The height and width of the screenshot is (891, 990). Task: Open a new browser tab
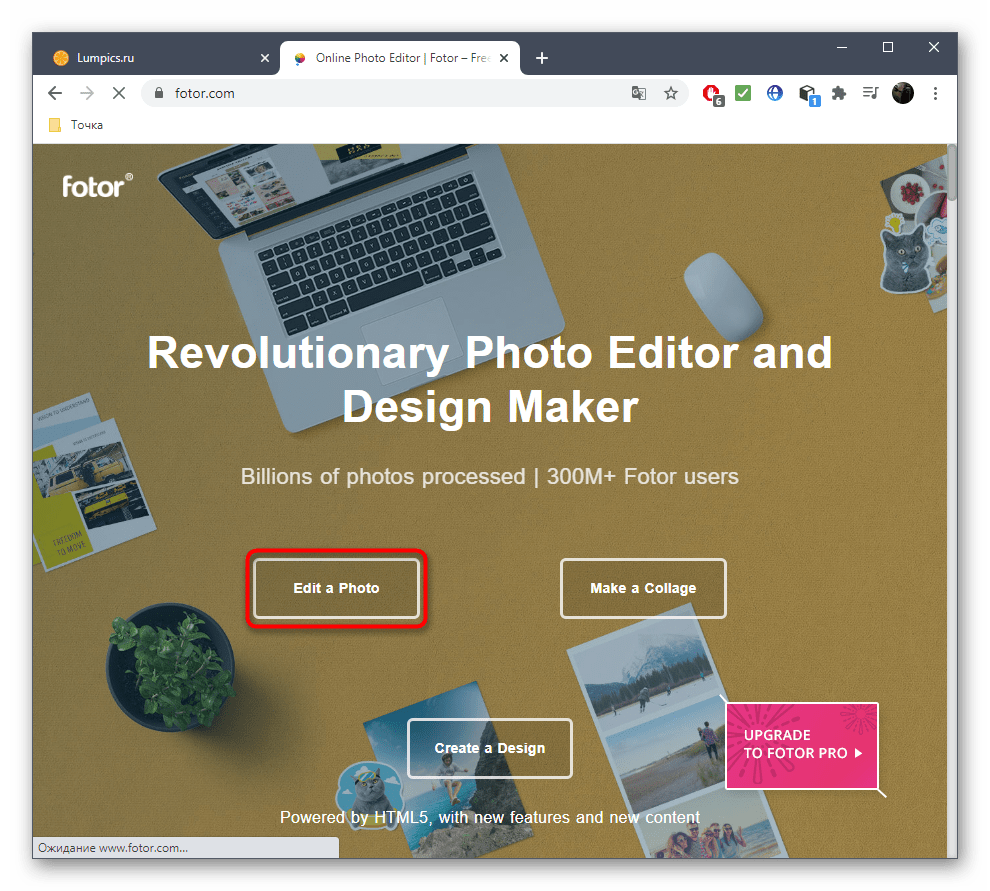coord(542,58)
